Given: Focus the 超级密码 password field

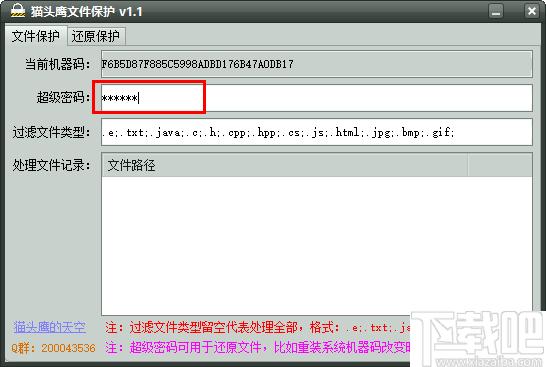Looking at the screenshot, I should coord(317,98).
